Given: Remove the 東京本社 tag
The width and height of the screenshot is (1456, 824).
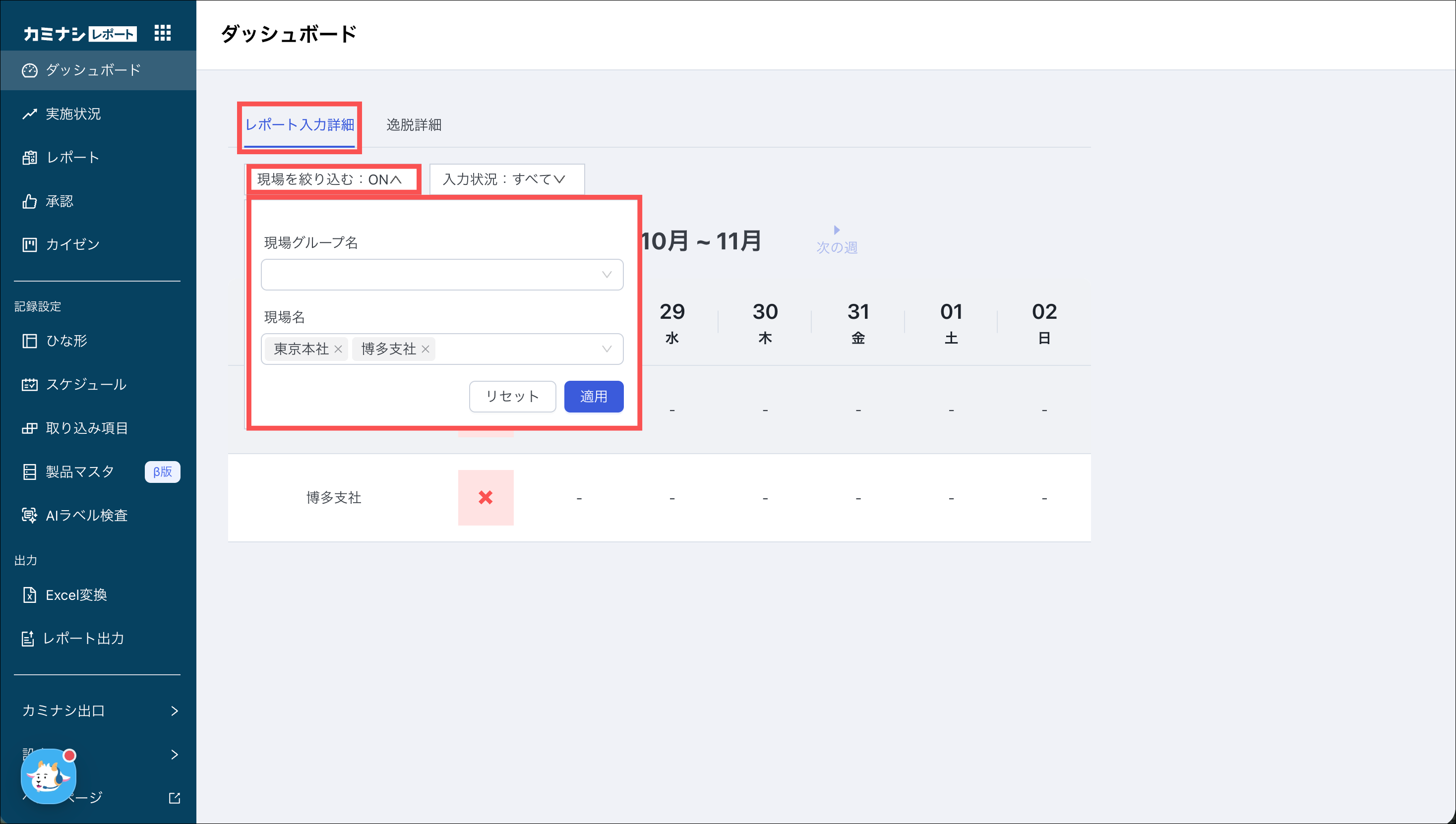Looking at the screenshot, I should [x=338, y=349].
